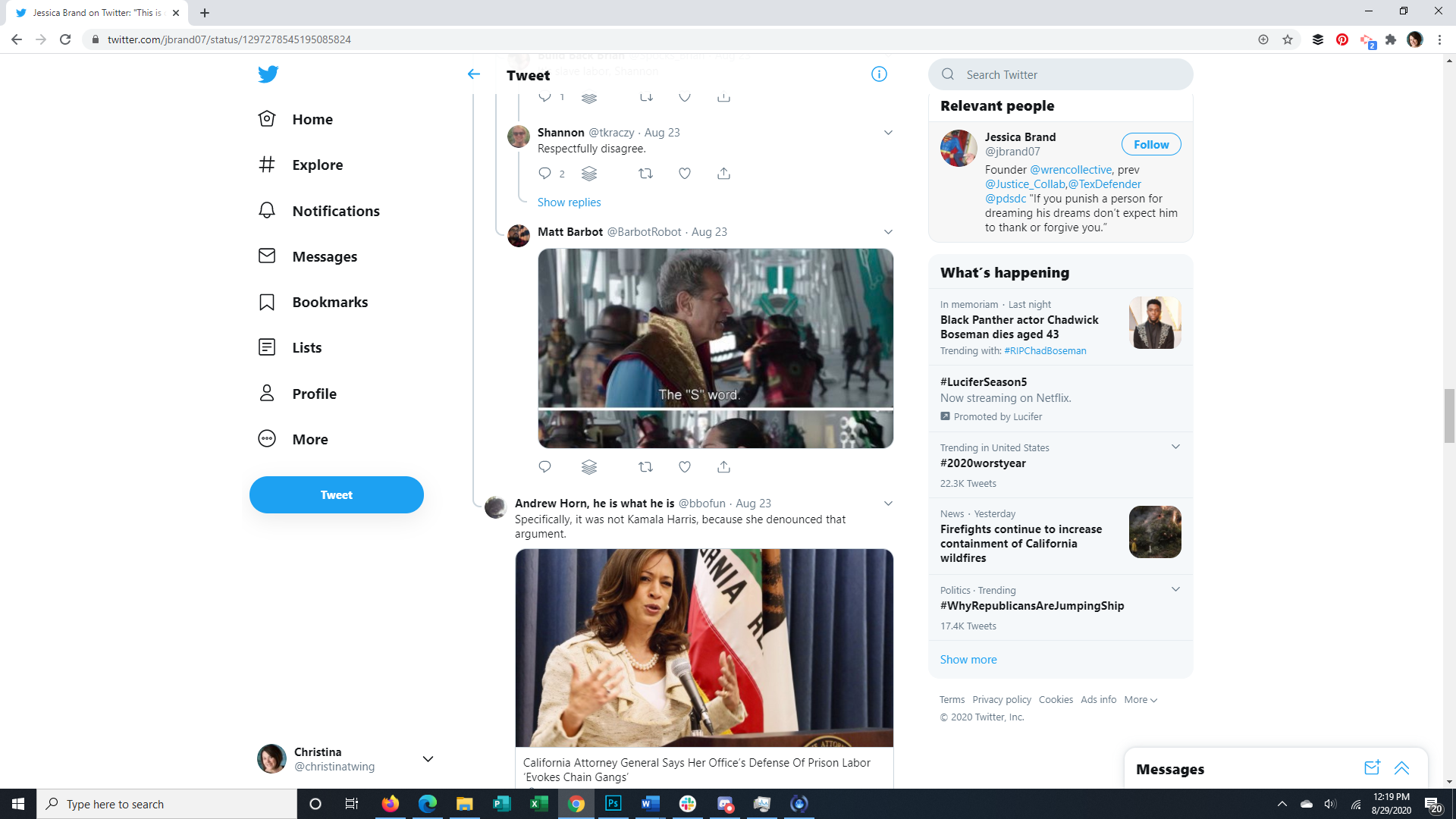Screen dimensions: 1456x819
Task: Like Shannon's "Respectfully disagree" reply
Action: pyautogui.click(x=684, y=174)
